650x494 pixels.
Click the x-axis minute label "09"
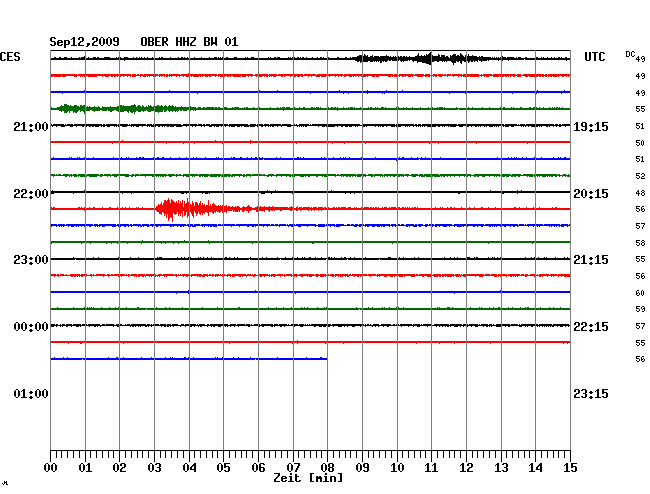tap(362, 468)
